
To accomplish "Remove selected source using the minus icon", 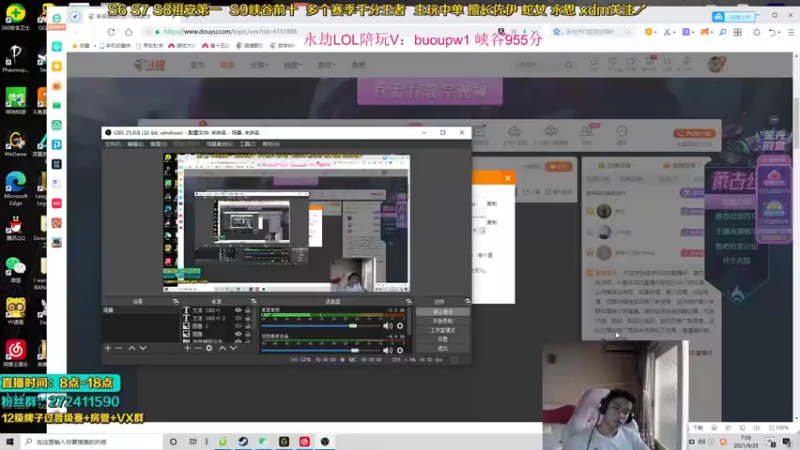I will click(x=198, y=348).
